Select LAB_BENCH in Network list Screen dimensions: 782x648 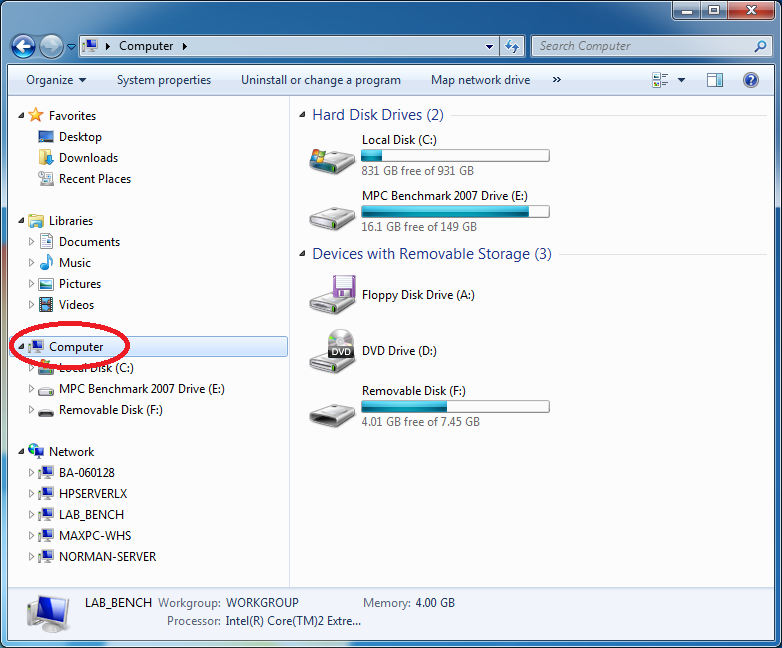coord(91,514)
